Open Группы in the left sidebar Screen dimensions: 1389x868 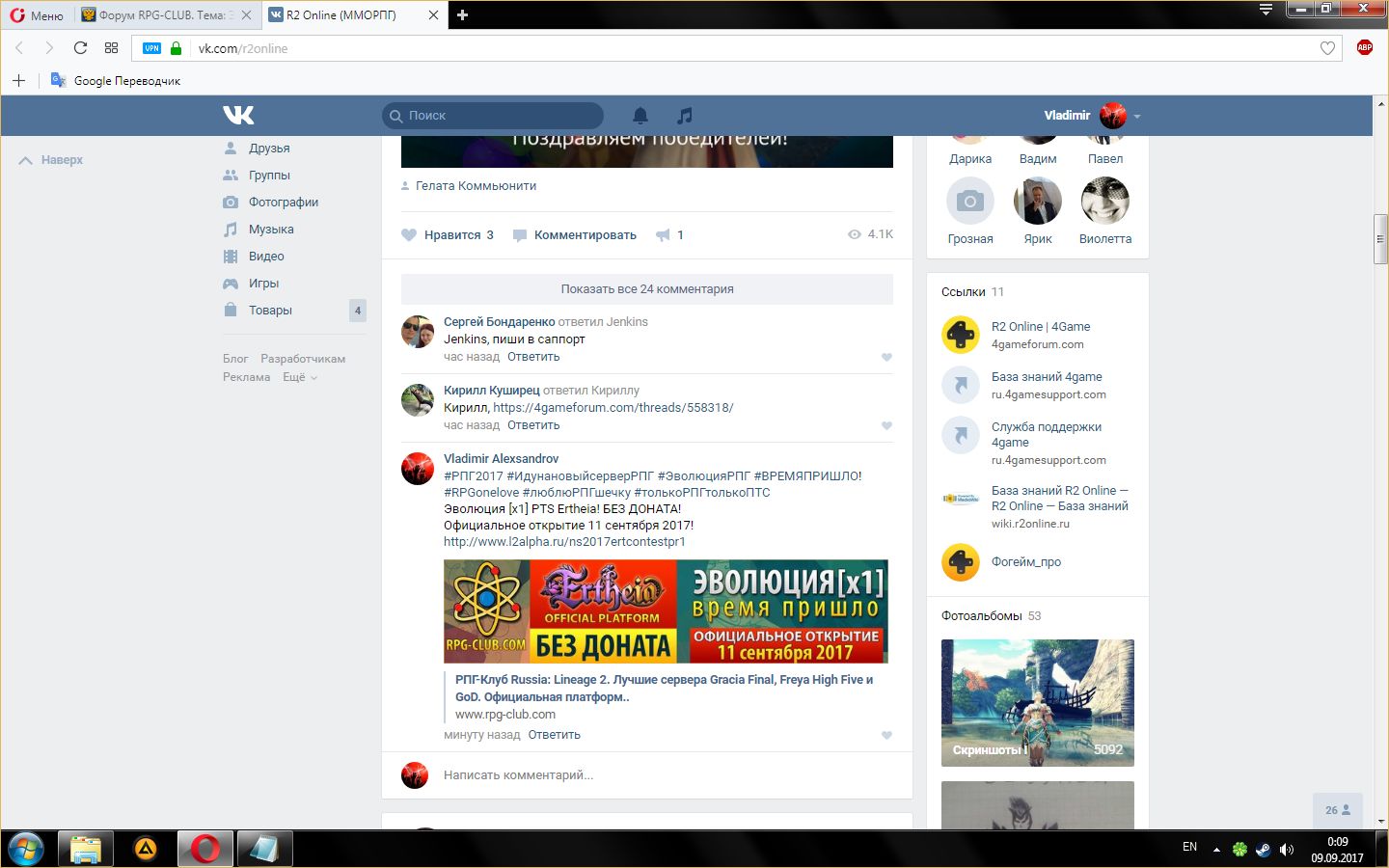(x=269, y=176)
